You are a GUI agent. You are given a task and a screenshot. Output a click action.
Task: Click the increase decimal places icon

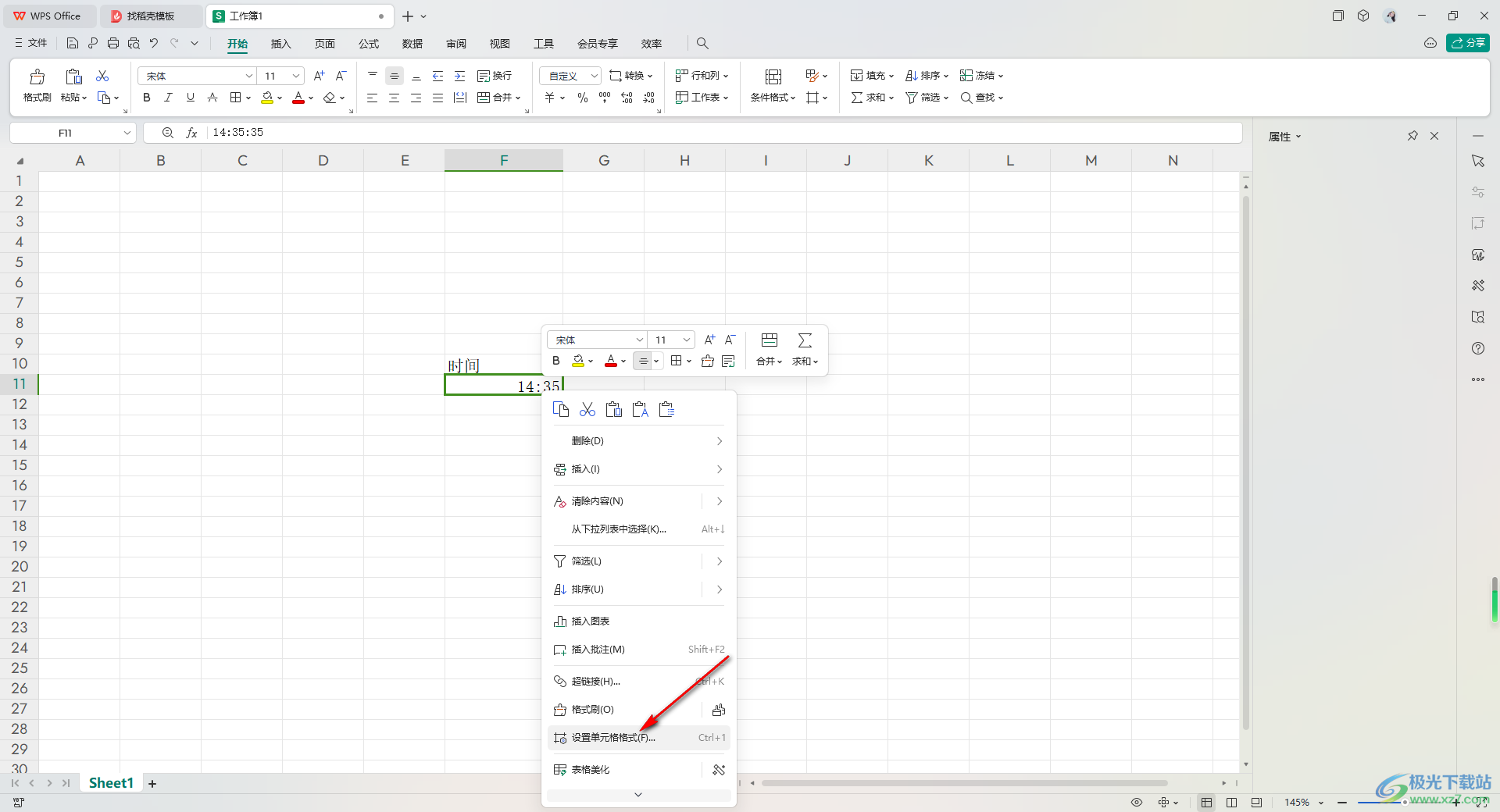pyautogui.click(x=627, y=98)
